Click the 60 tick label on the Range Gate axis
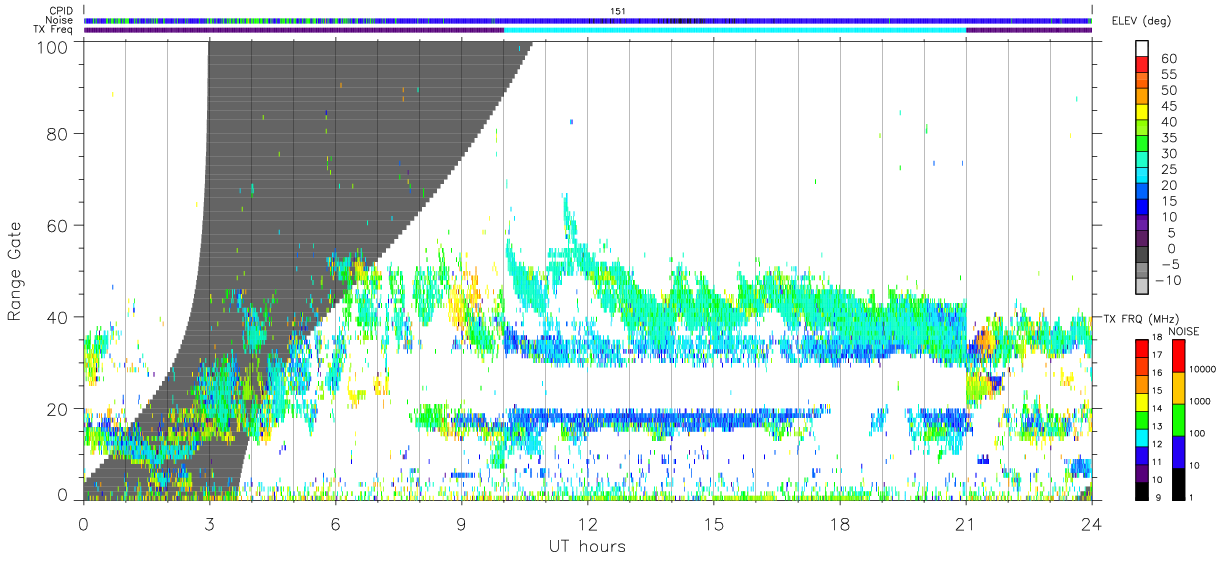The width and height of the screenshot is (1228, 567). (58, 225)
